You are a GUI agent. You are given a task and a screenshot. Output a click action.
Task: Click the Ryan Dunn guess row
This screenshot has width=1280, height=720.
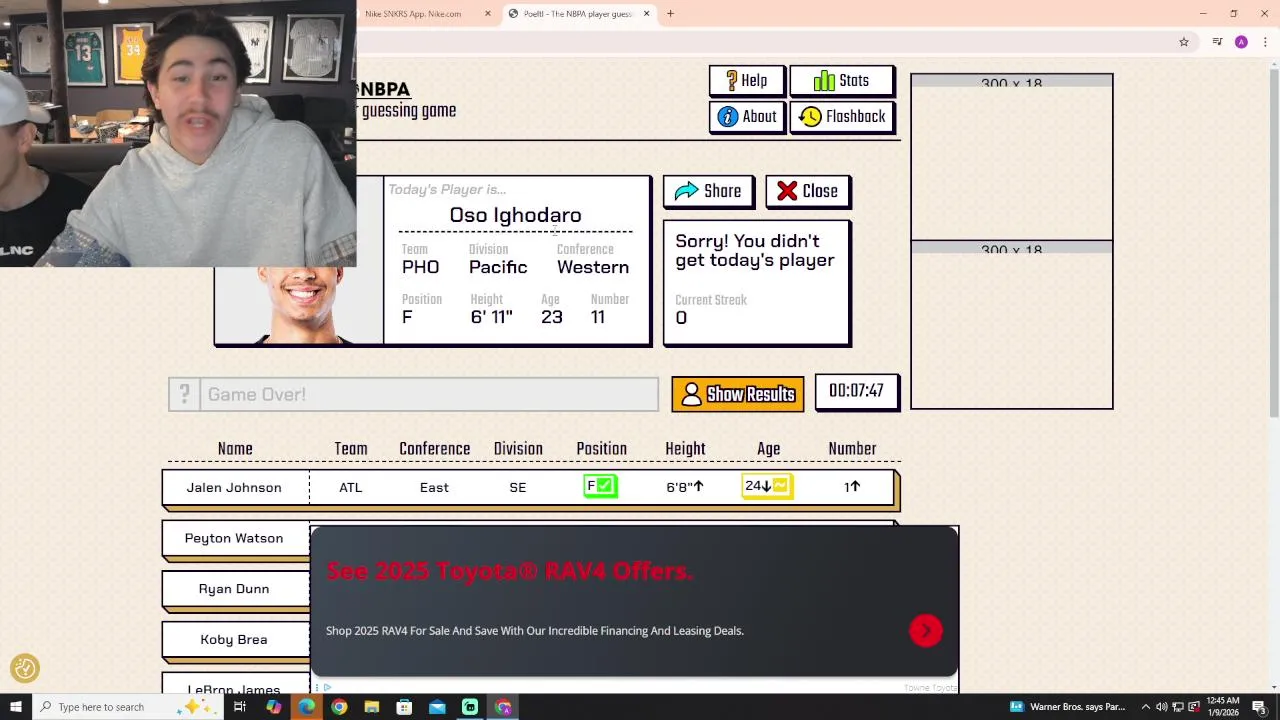[x=234, y=589]
